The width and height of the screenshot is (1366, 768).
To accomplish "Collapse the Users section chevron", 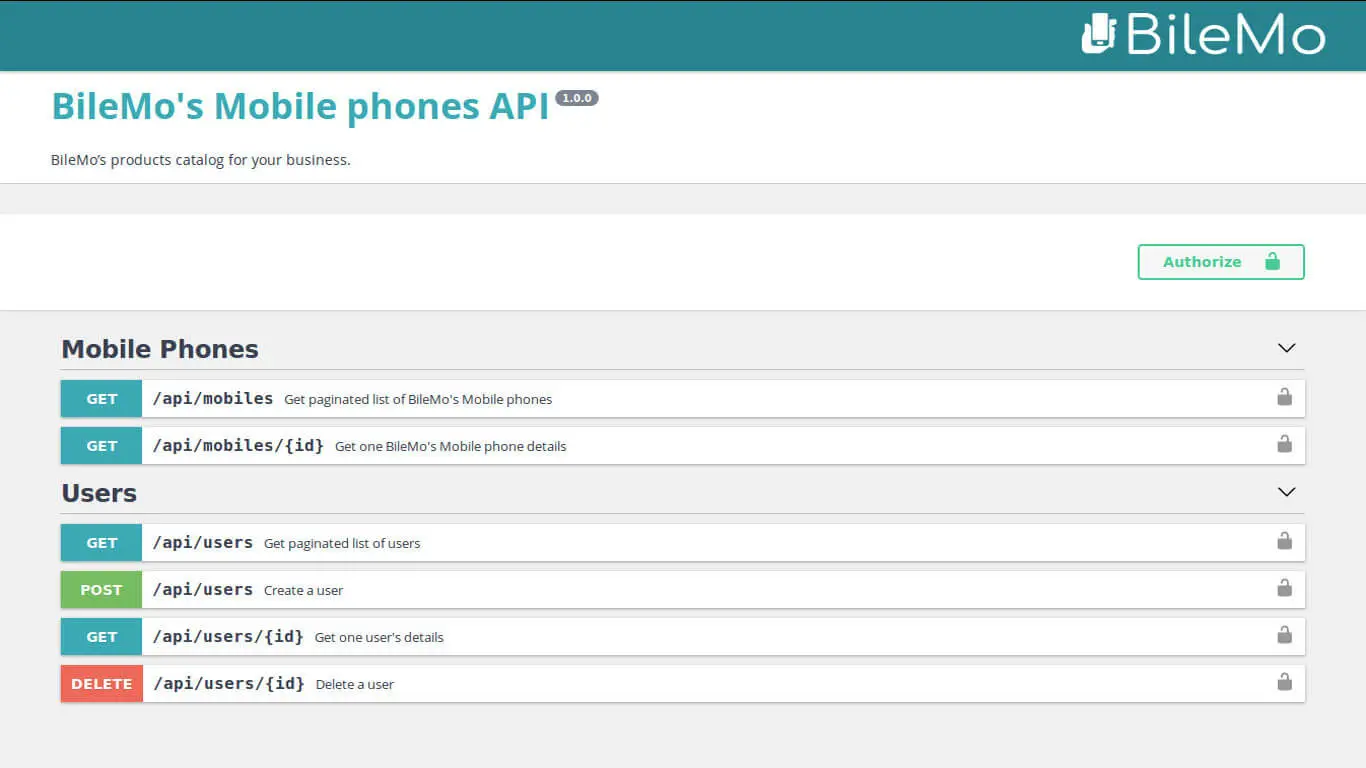I will click(1286, 492).
